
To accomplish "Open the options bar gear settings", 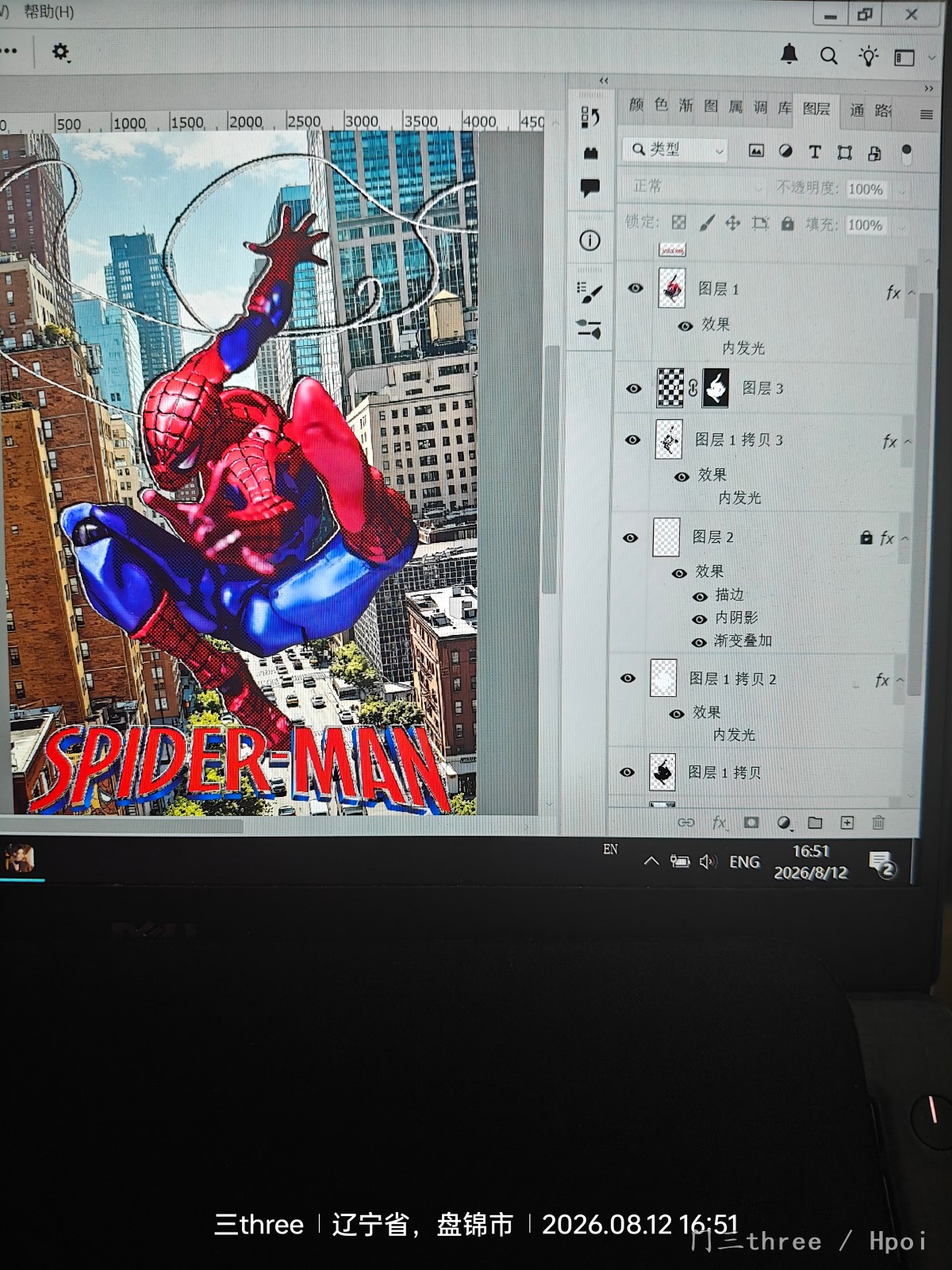I will [61, 52].
